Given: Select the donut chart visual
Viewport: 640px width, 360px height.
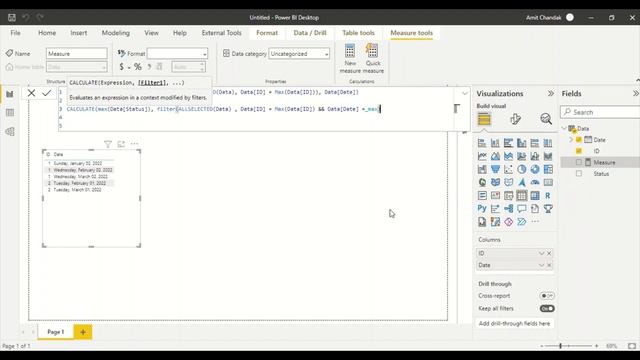Looking at the screenshot, I should point(535,169).
